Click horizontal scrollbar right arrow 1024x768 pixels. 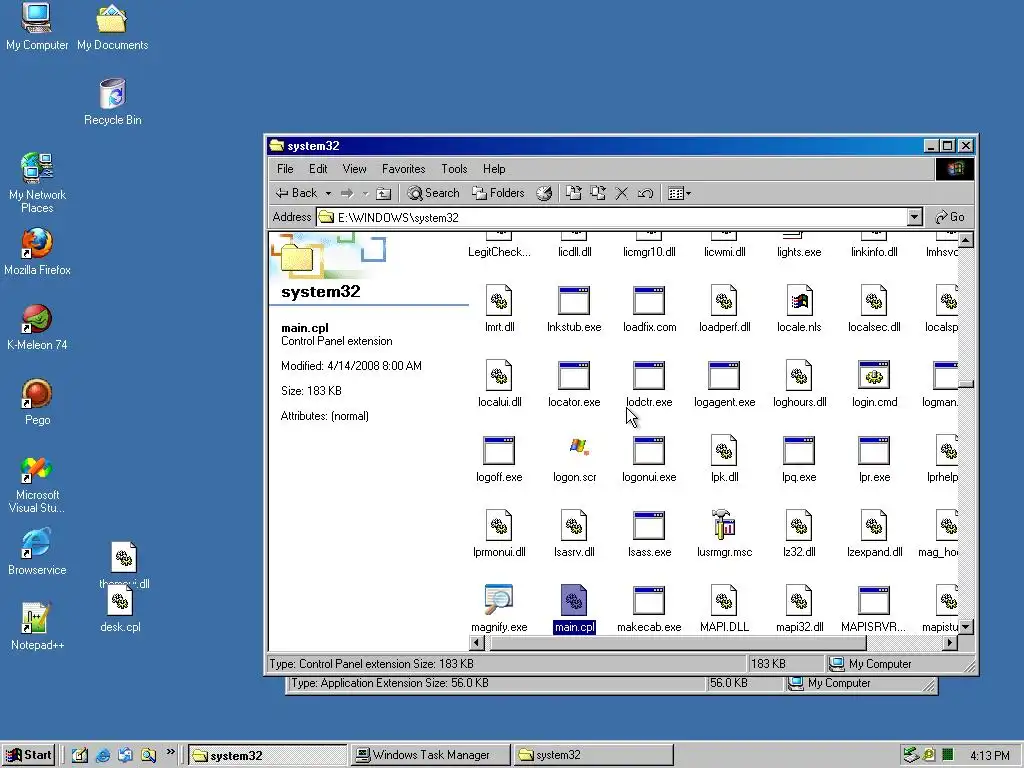[950, 643]
